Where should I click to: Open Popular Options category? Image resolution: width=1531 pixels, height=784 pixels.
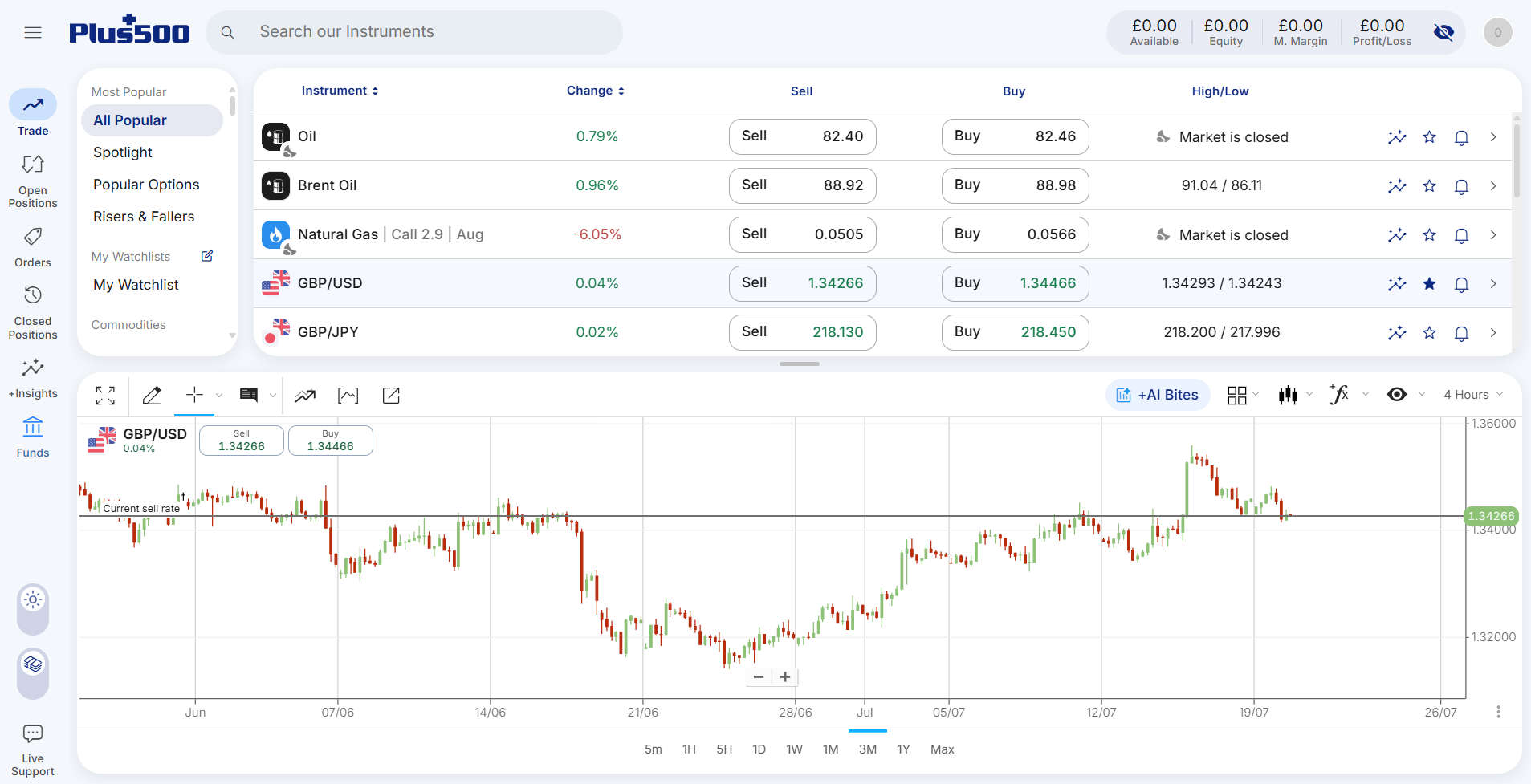tap(146, 185)
